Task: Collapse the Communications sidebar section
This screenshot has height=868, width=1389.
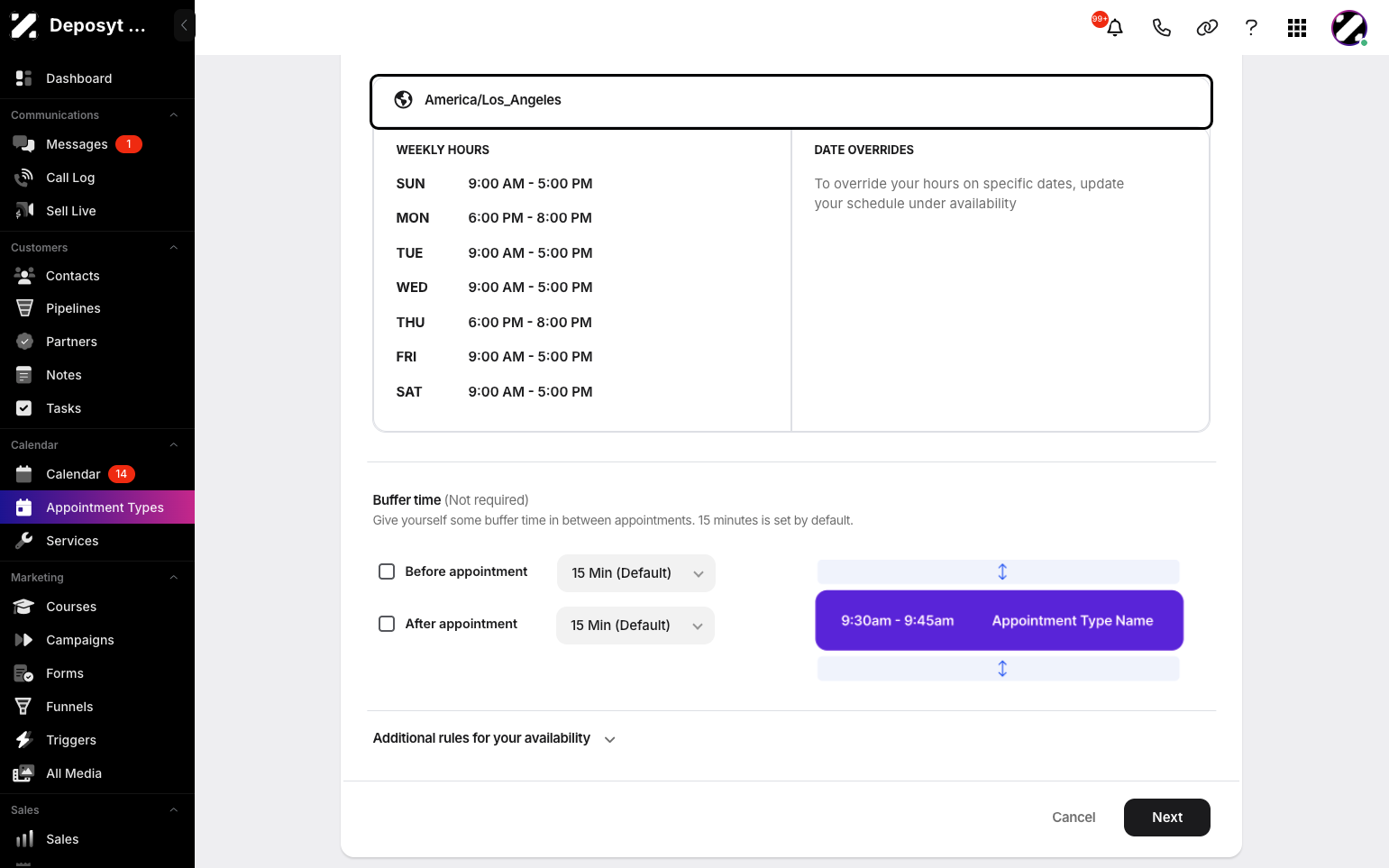Action: tap(174, 115)
